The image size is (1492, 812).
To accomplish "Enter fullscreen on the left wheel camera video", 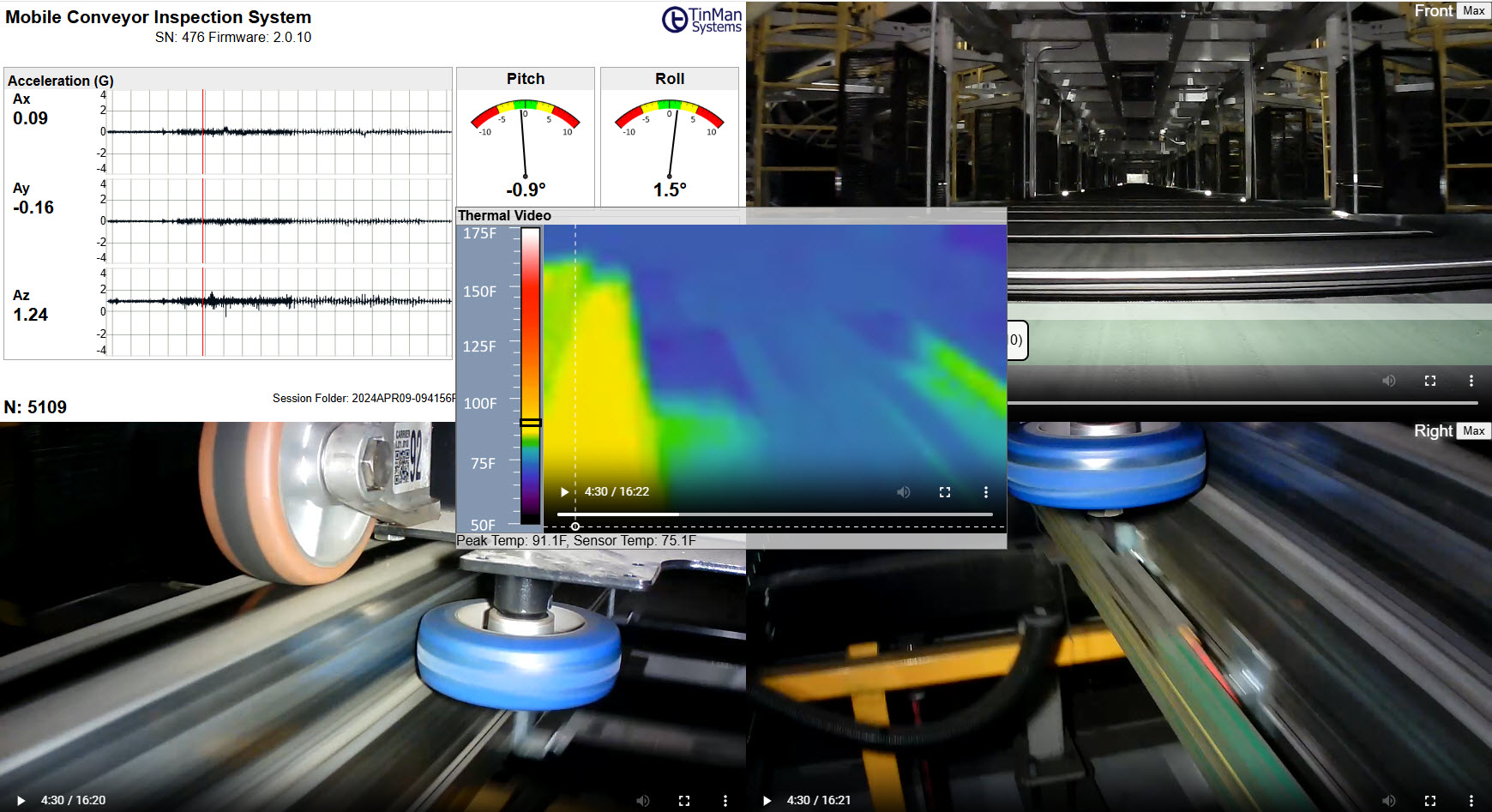I will 683,799.
